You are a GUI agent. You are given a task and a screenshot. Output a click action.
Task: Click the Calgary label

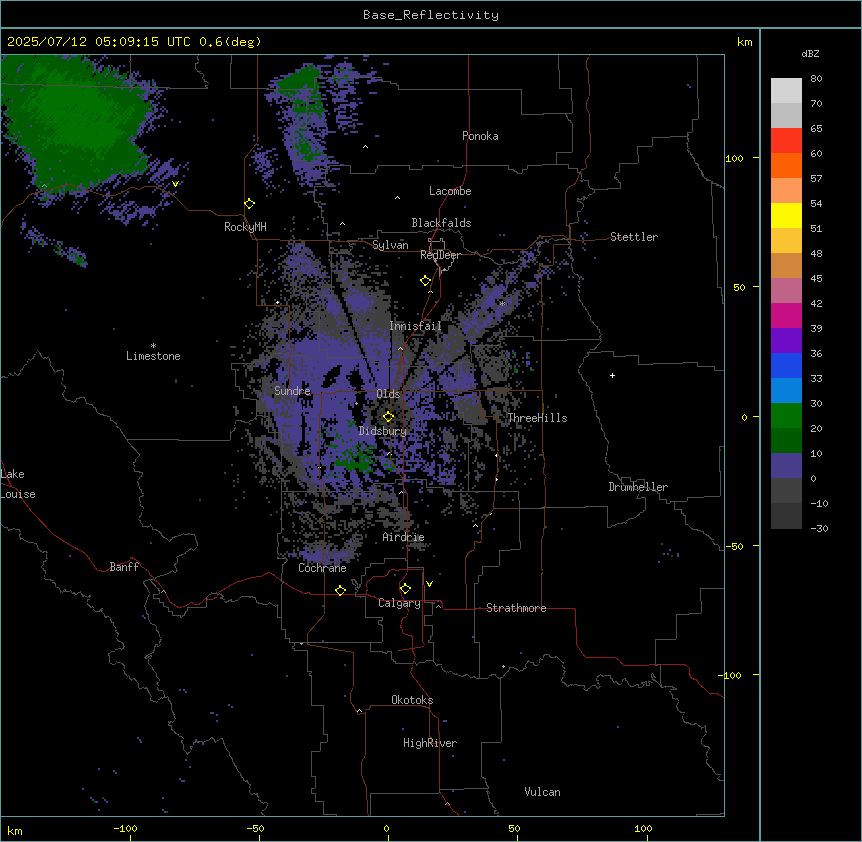click(399, 603)
